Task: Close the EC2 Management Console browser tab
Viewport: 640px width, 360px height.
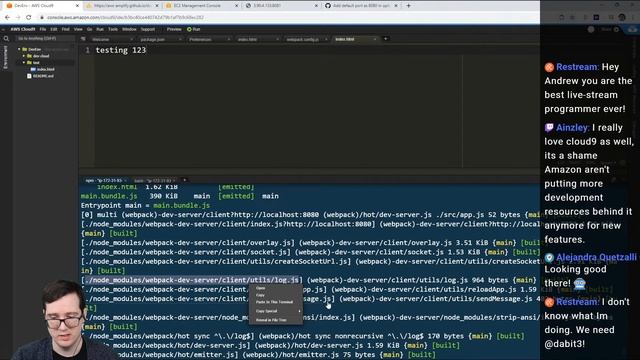Action: click(236, 6)
